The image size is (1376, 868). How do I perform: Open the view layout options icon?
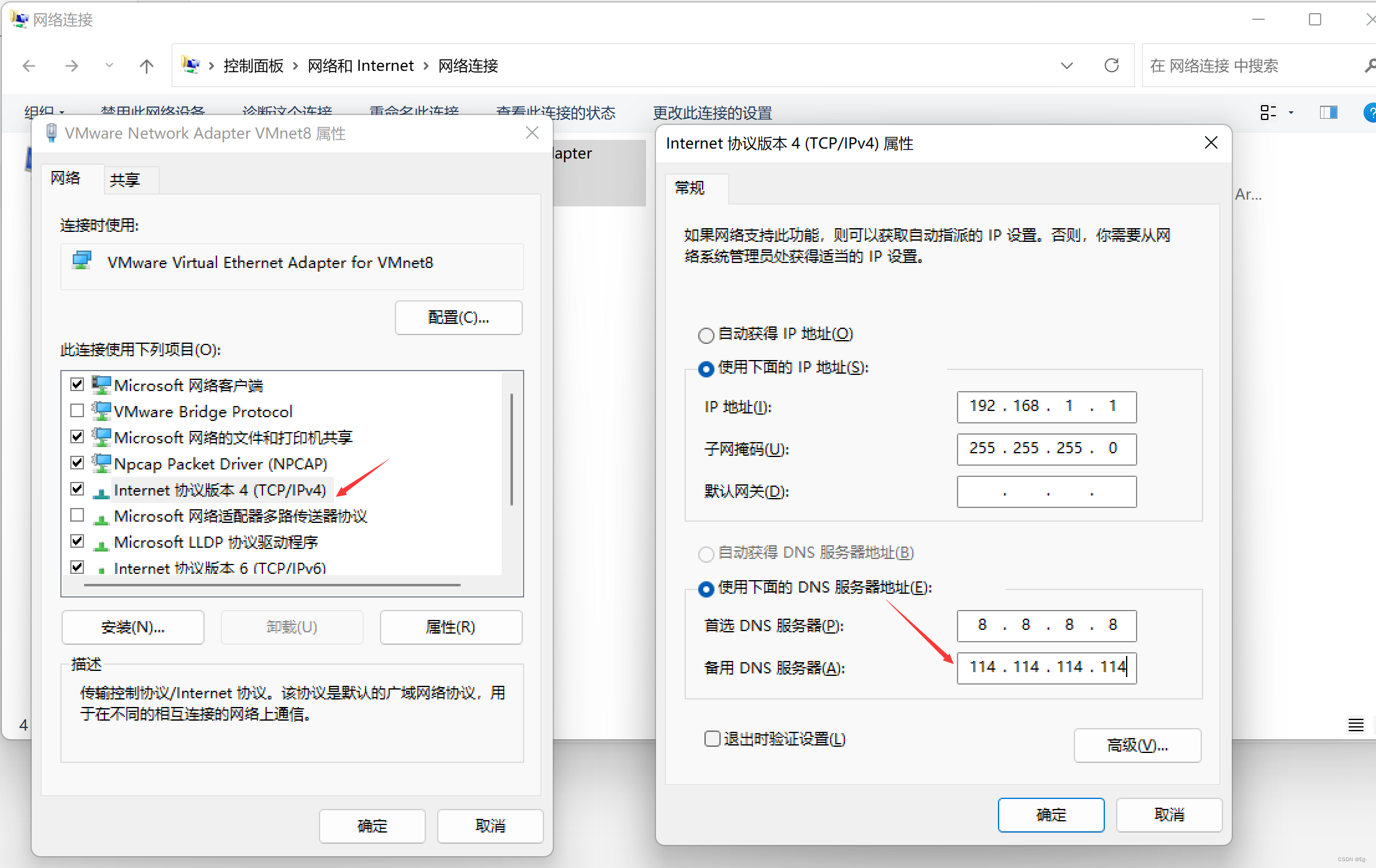1268,113
